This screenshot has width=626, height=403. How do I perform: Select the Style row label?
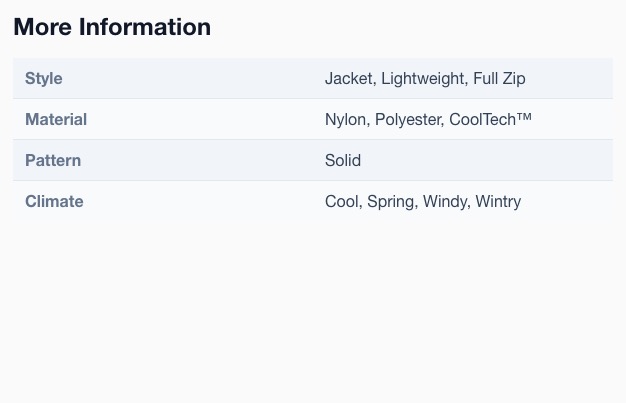tap(44, 78)
